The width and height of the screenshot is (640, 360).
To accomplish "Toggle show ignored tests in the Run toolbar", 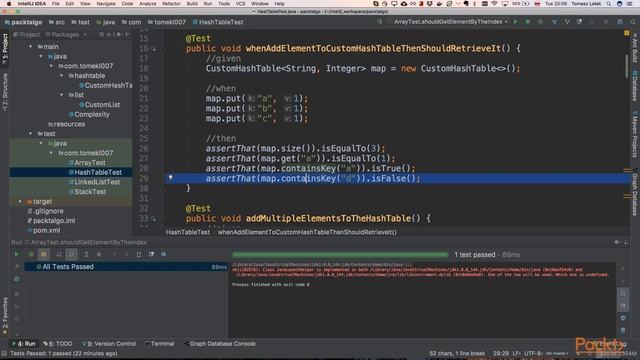I will [44, 254].
